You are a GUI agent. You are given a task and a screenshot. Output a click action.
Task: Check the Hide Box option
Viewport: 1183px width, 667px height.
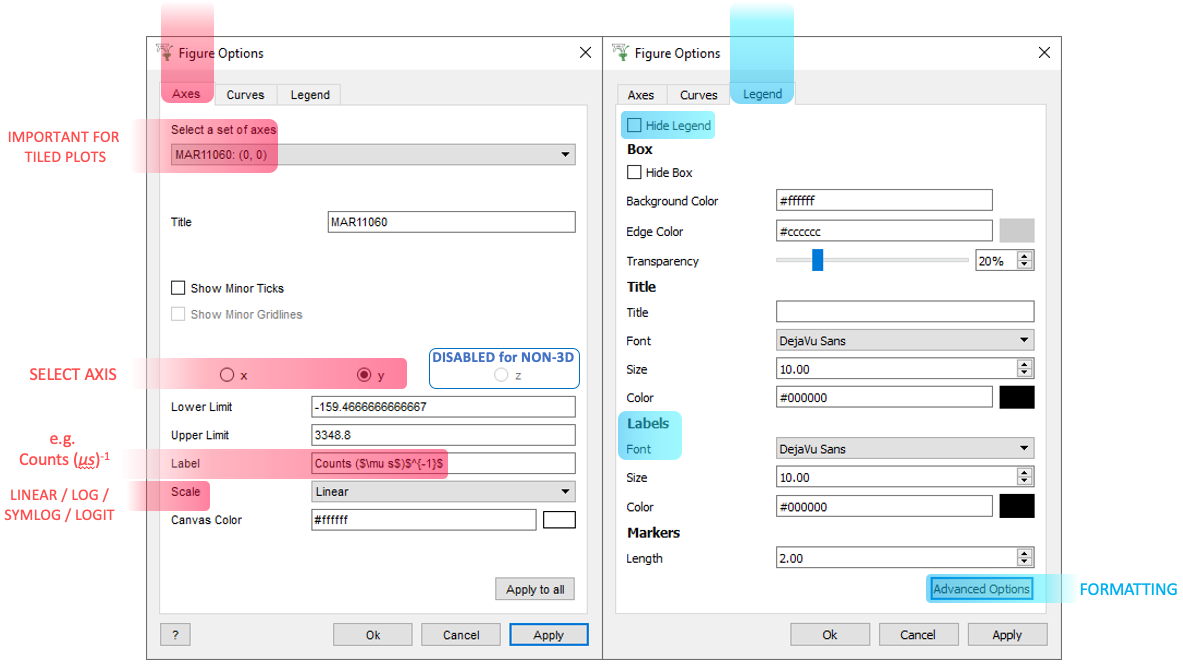pyautogui.click(x=634, y=173)
